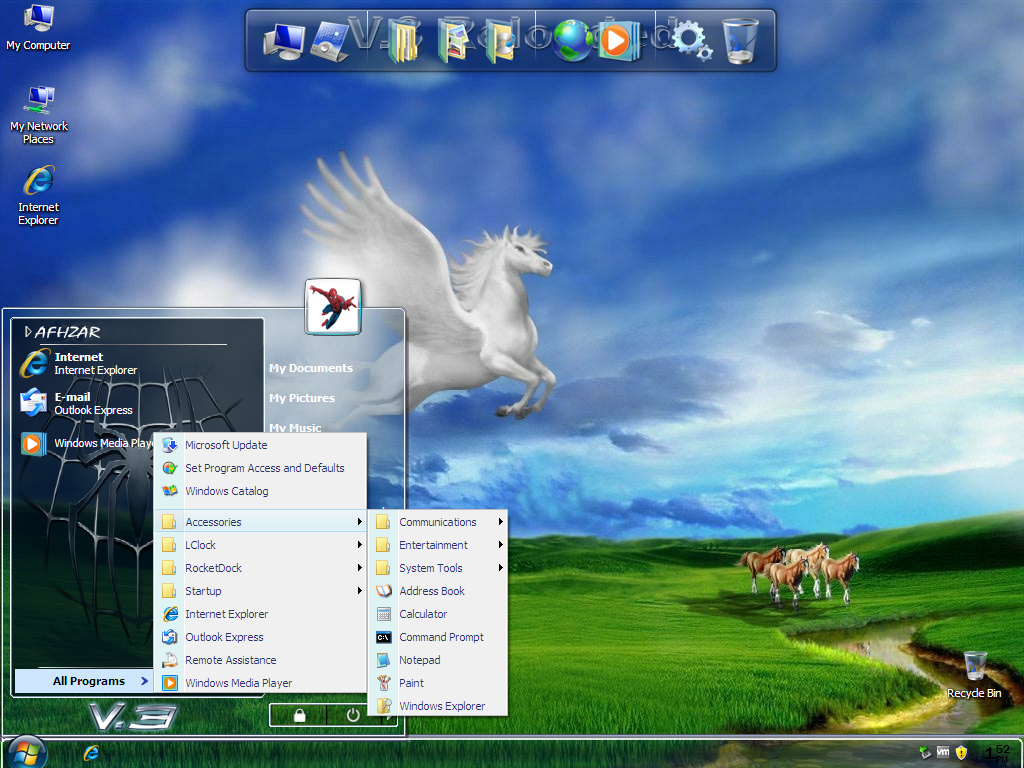Click the Safely Remove Hardware tray icon
This screenshot has width=1024, height=768.
(x=925, y=753)
